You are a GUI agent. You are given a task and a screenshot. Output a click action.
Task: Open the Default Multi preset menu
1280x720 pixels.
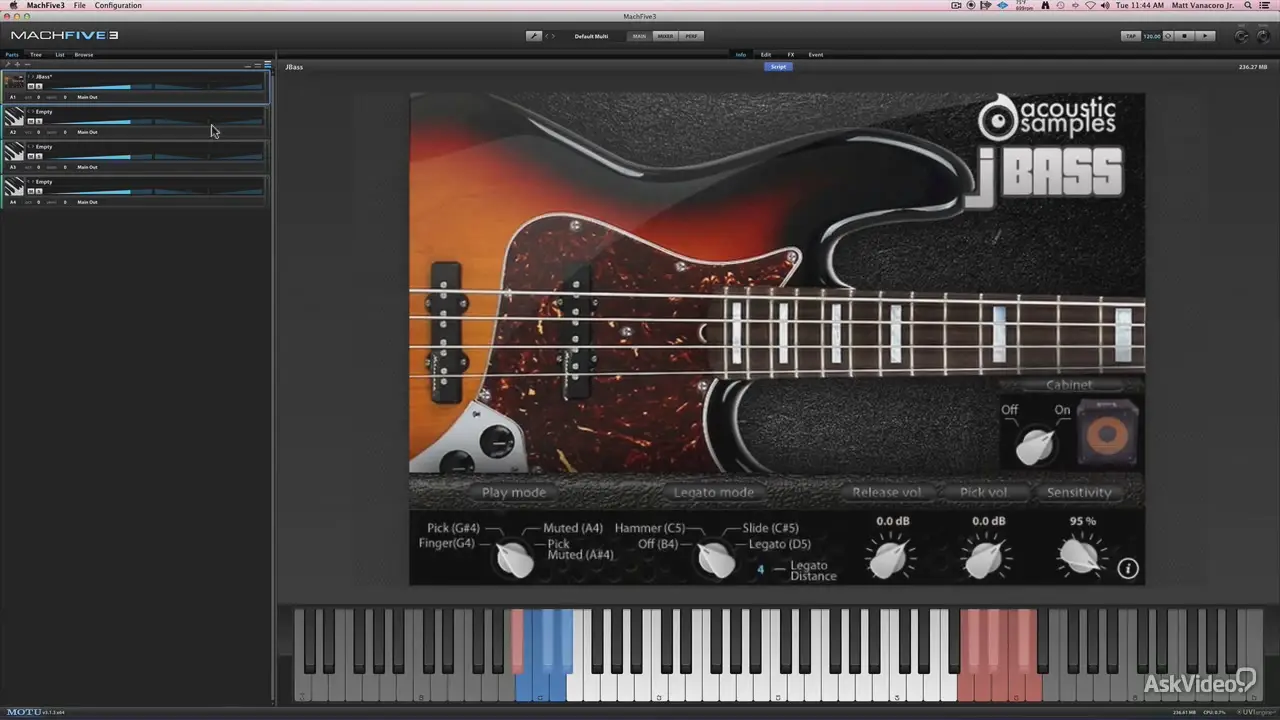tap(591, 36)
